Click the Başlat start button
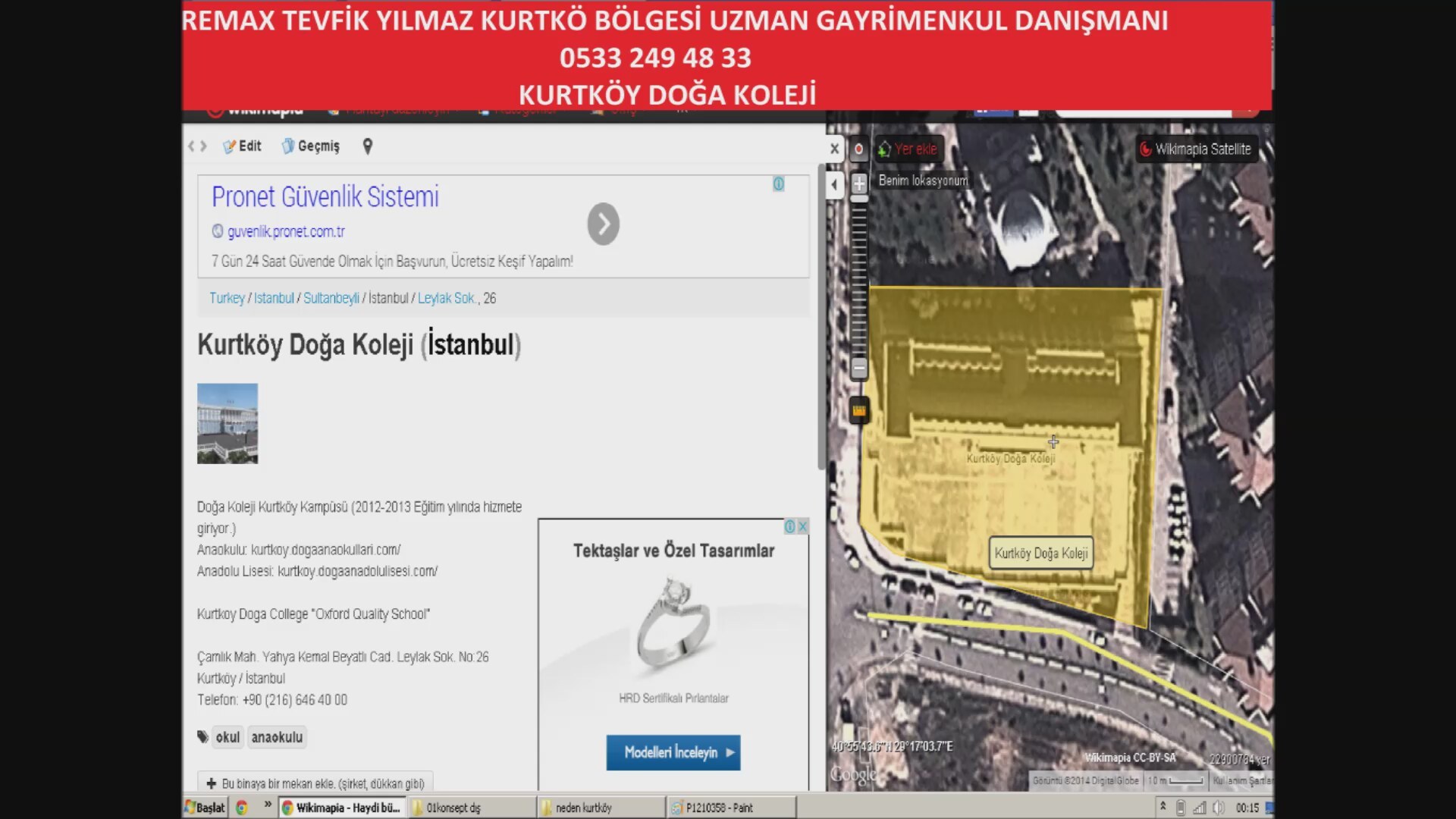 pyautogui.click(x=205, y=808)
